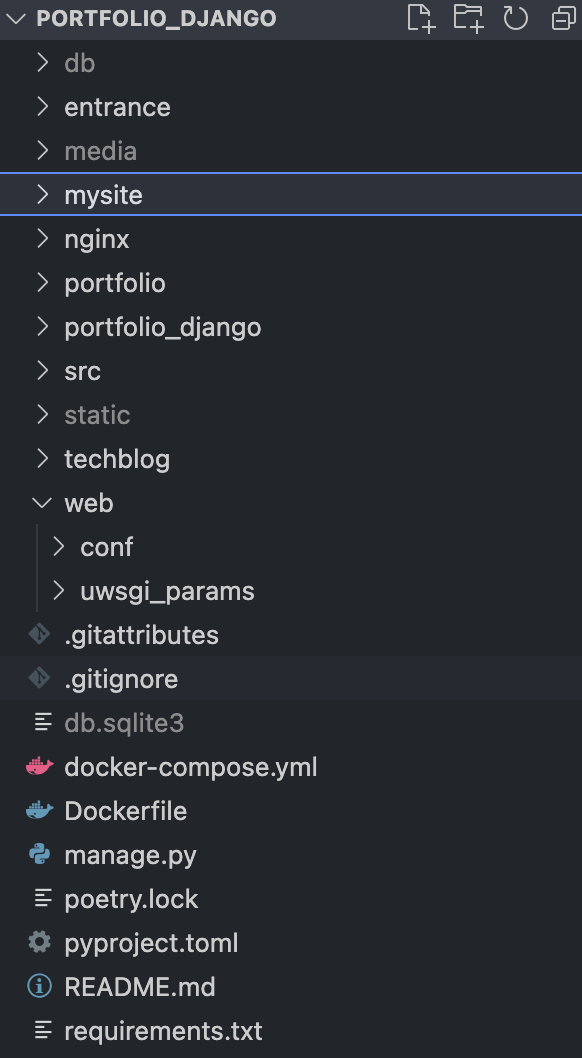Click the Refresh Explorer icon
Viewport: 582px width, 1058px height.
click(515, 18)
